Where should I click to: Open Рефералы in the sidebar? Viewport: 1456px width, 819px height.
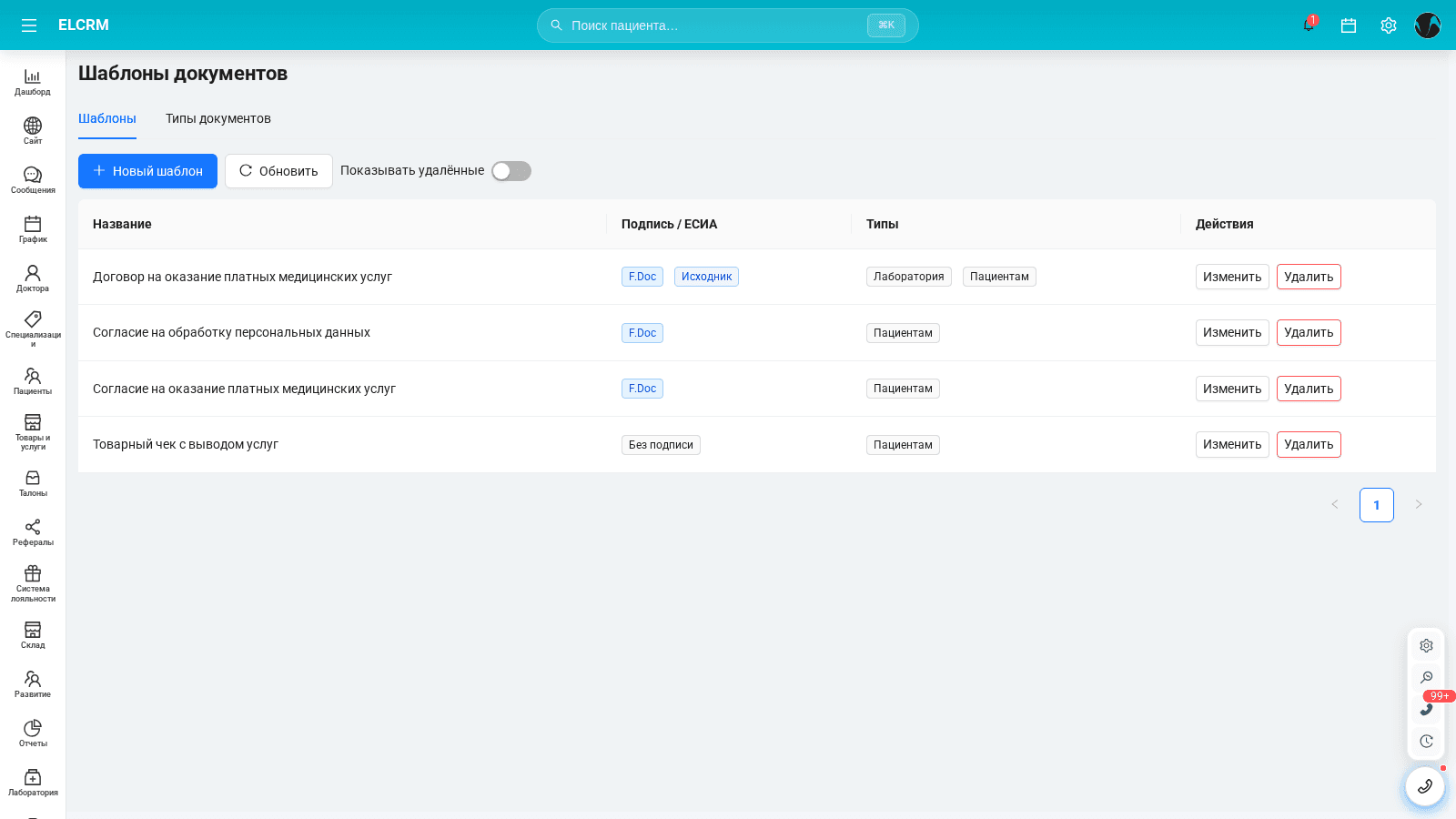click(33, 532)
